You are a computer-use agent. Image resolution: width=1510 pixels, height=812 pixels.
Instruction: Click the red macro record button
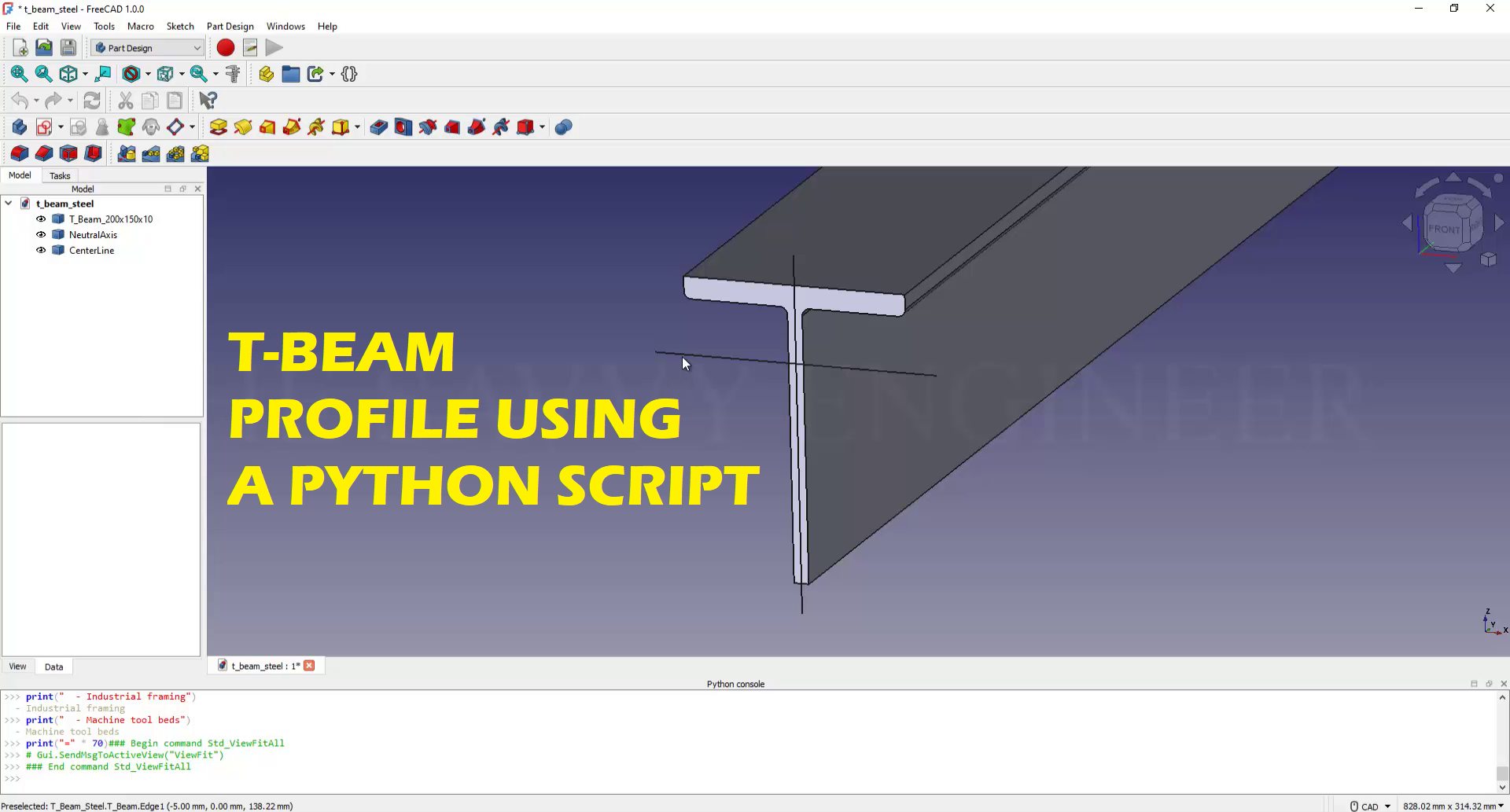[225, 48]
